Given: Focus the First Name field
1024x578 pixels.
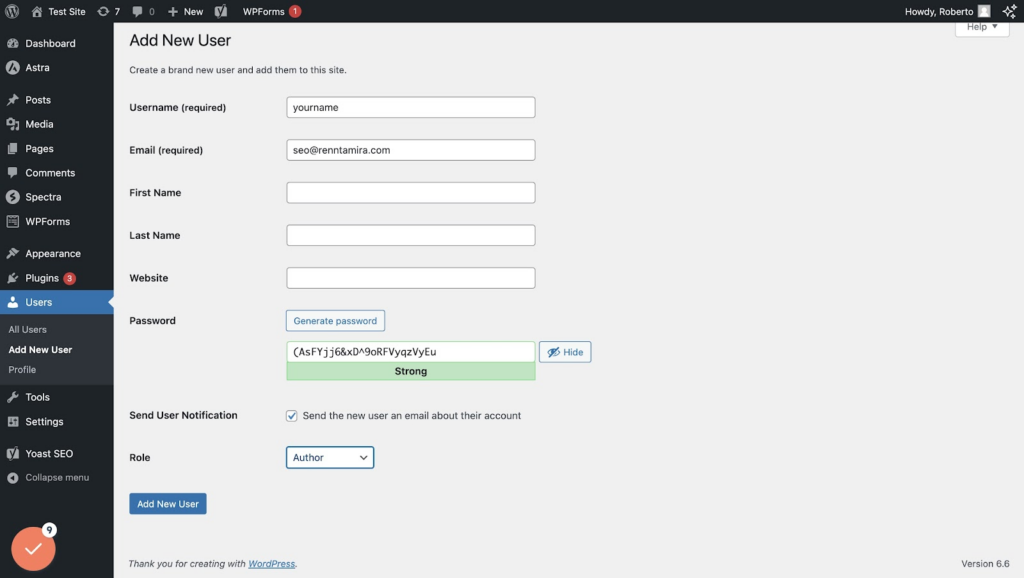Looking at the screenshot, I should pyautogui.click(x=411, y=193).
